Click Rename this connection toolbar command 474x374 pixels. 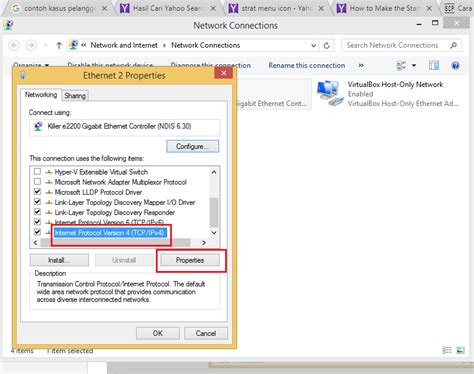tap(307, 65)
